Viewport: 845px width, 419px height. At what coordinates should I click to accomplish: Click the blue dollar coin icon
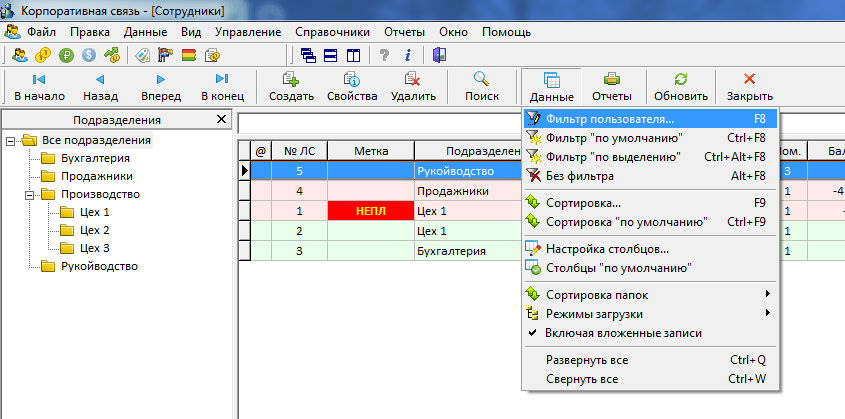pyautogui.click(x=89, y=55)
